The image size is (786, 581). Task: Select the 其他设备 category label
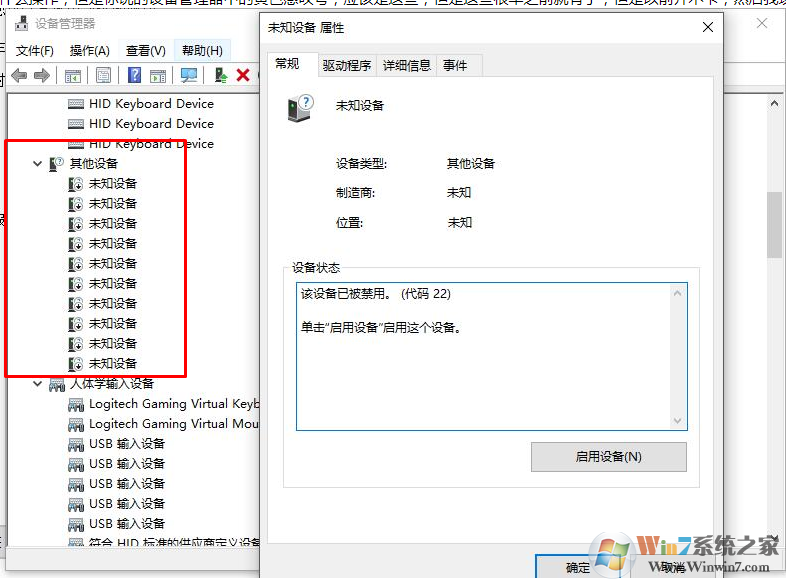point(94,163)
